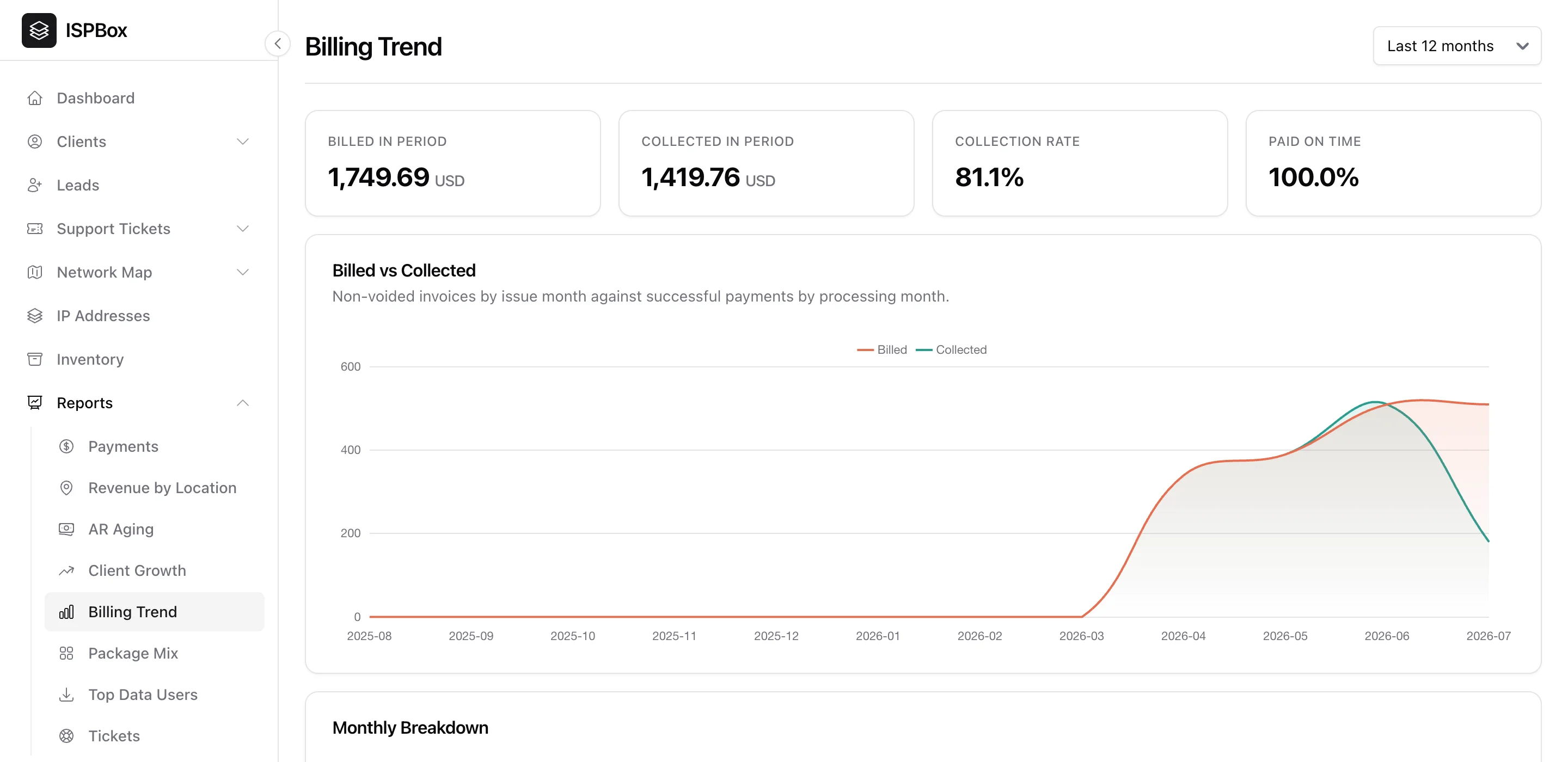Click the orange Billed legend line swatch
The image size is (1568, 762).
click(865, 350)
